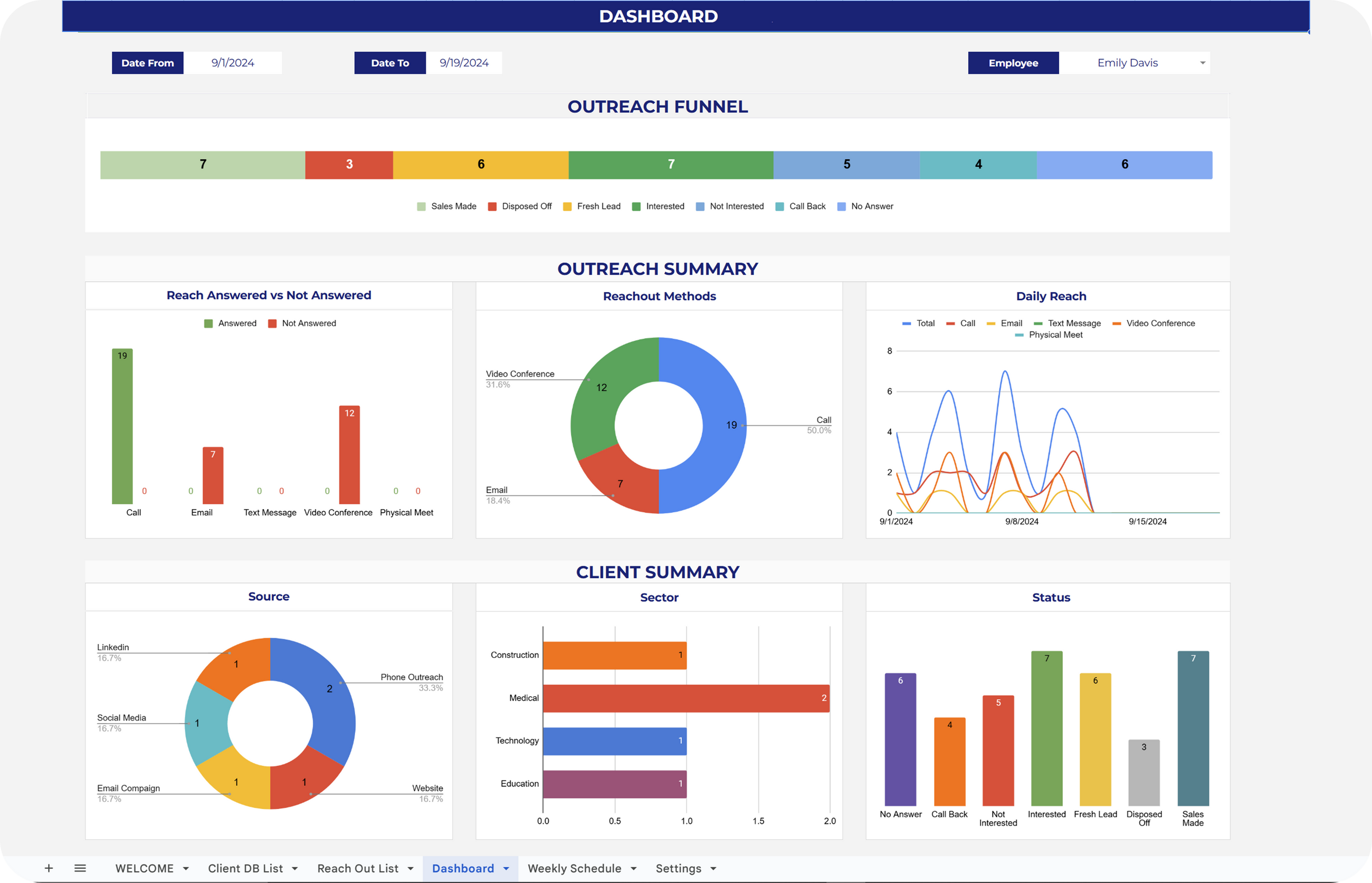Viewport: 1372px width, 883px height.
Task: Click the Interested segment in funnel bar
Action: point(671,165)
